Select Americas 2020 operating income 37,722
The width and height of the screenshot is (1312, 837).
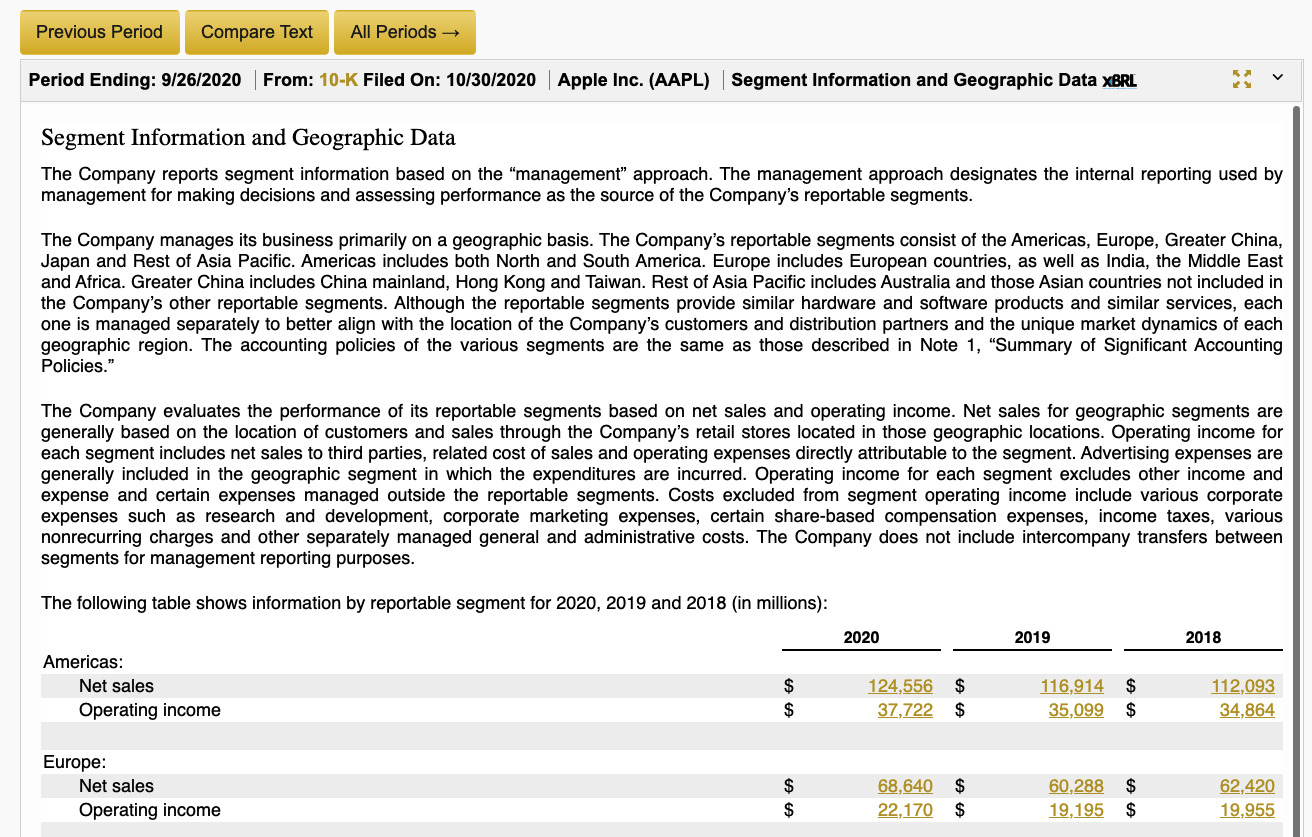coord(904,710)
